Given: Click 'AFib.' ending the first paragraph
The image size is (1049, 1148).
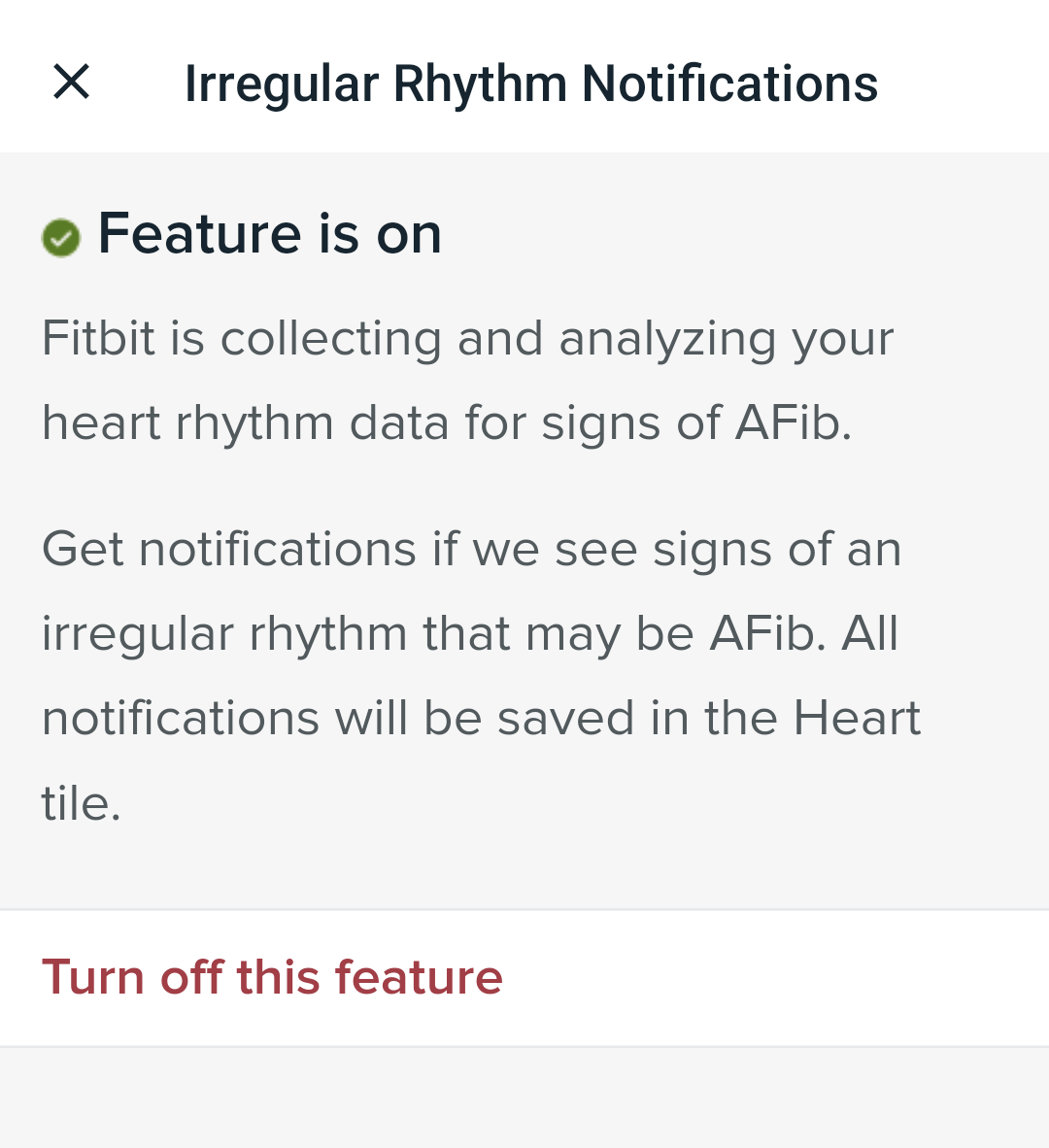Looking at the screenshot, I should (793, 422).
